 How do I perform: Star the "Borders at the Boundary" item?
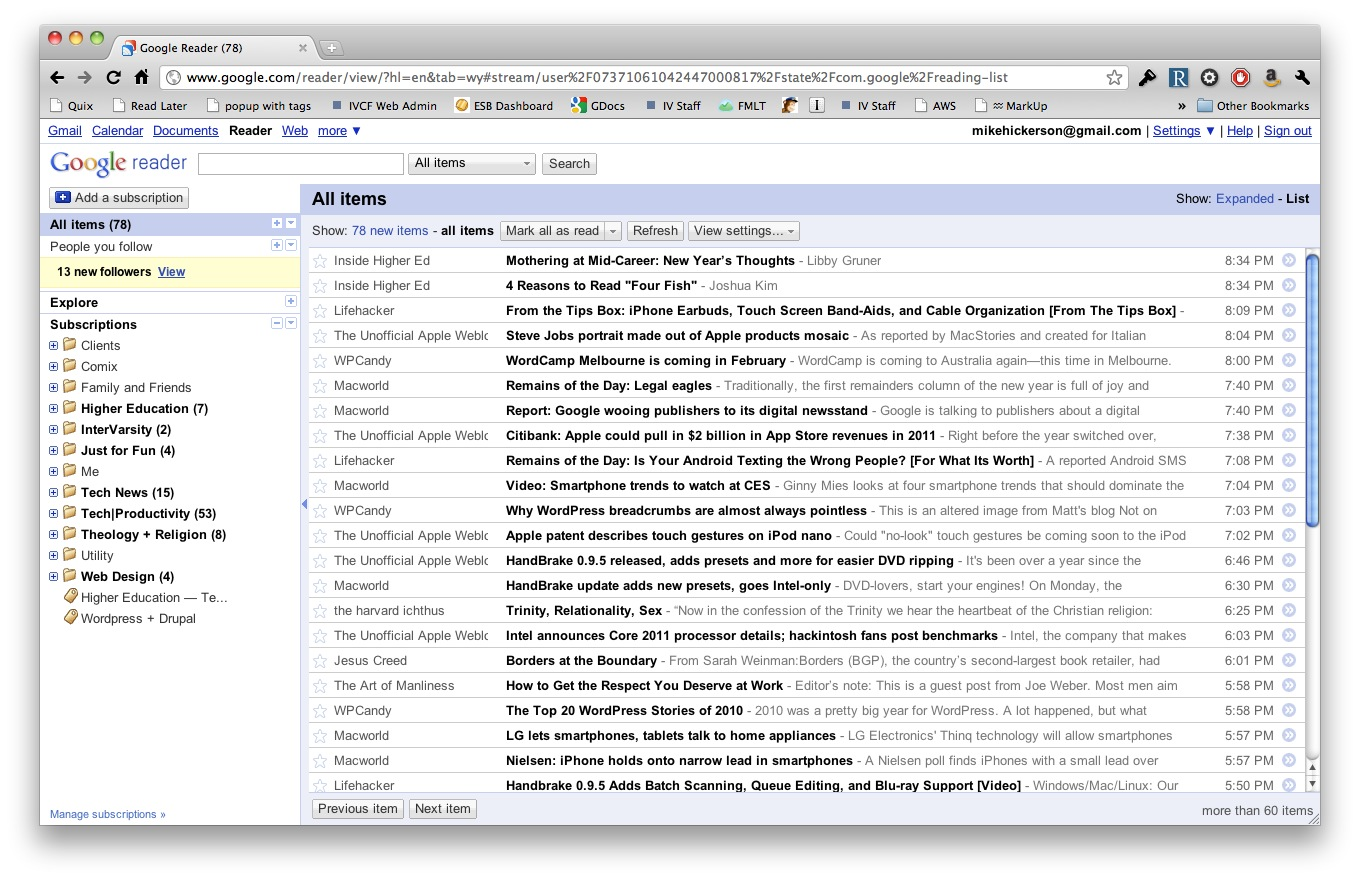tap(320, 661)
